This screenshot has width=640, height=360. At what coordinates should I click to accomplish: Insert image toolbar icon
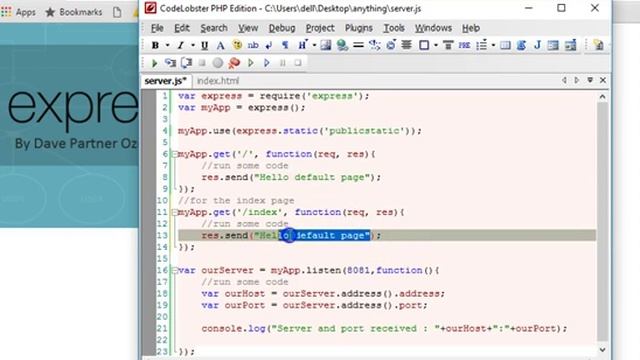(326, 45)
